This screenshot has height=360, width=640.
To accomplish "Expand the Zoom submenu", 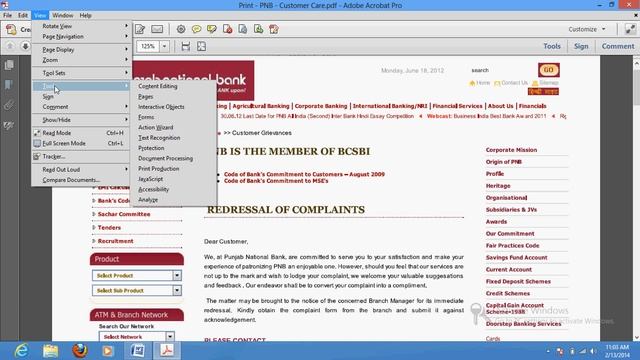I will [x=82, y=60].
